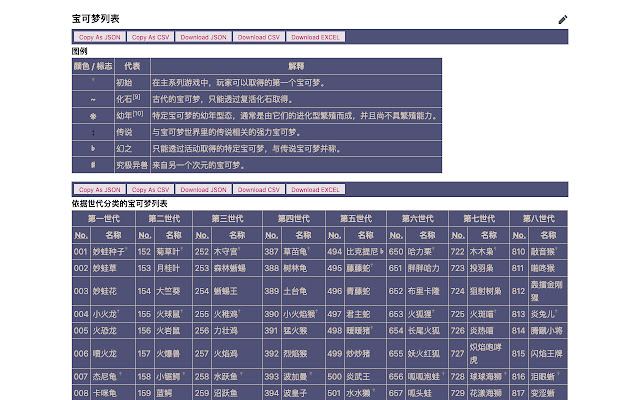Select the 喷火龙 cell
The image size is (640, 400).
(113, 353)
